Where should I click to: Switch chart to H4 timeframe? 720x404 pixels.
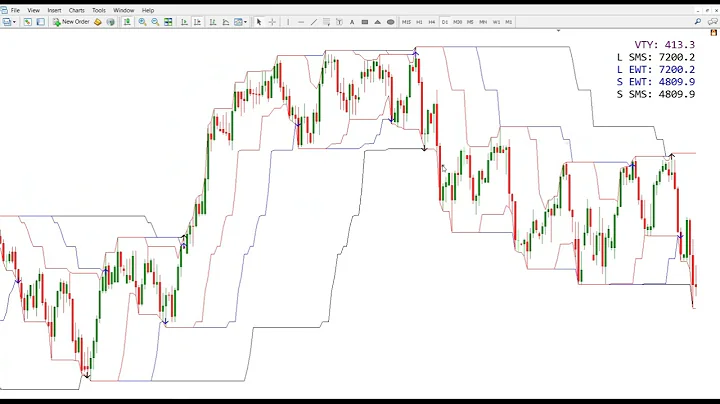pyautogui.click(x=432, y=22)
